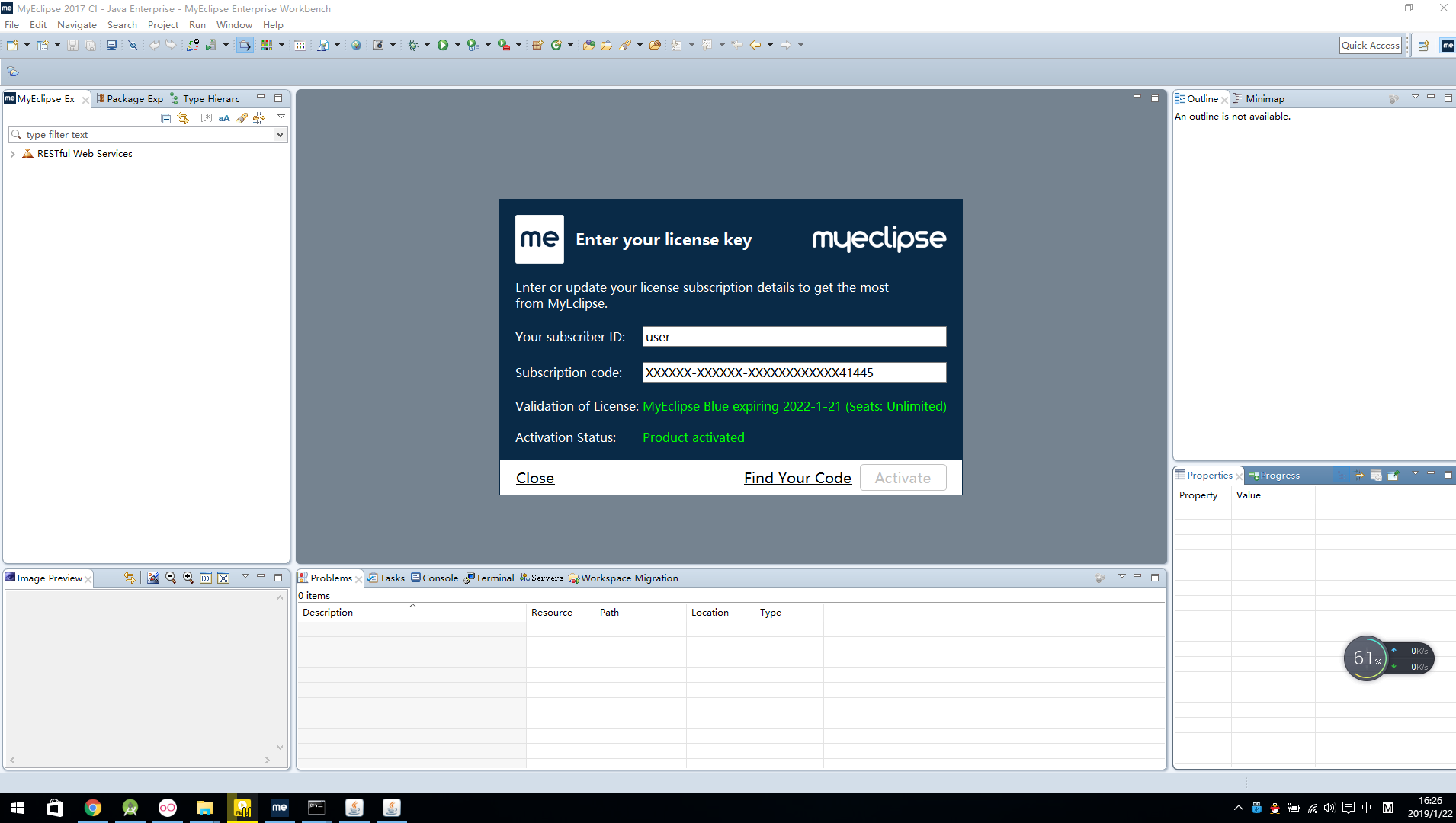The width and height of the screenshot is (1456, 823).
Task: Switch to the Console tab
Action: coord(435,578)
